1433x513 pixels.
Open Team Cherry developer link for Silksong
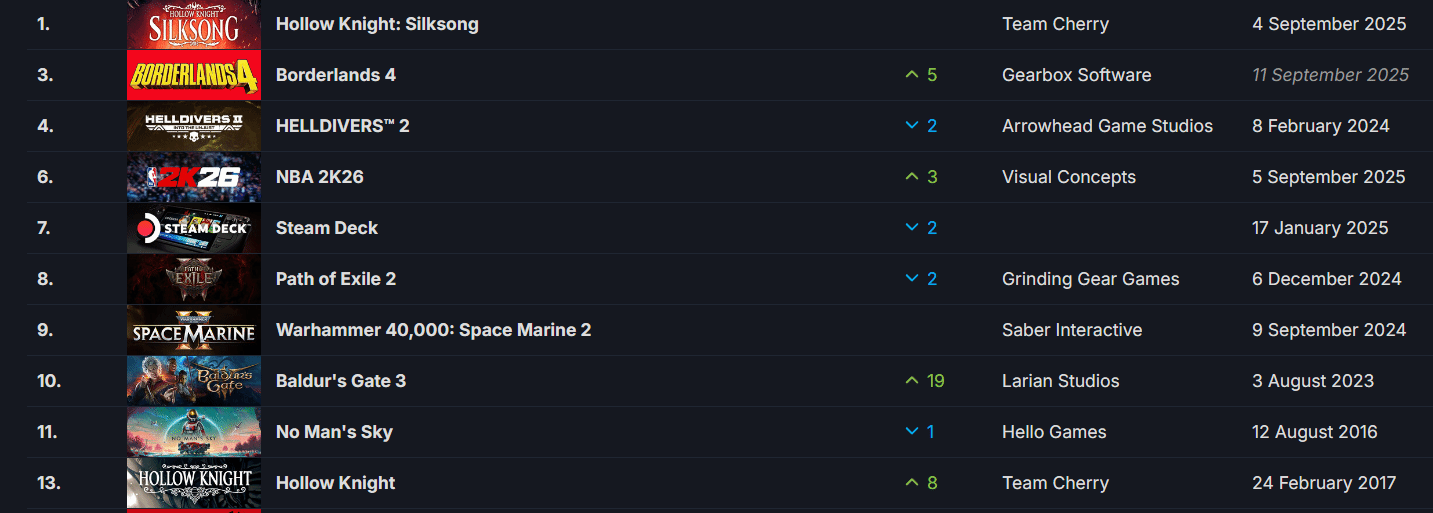(x=1055, y=24)
